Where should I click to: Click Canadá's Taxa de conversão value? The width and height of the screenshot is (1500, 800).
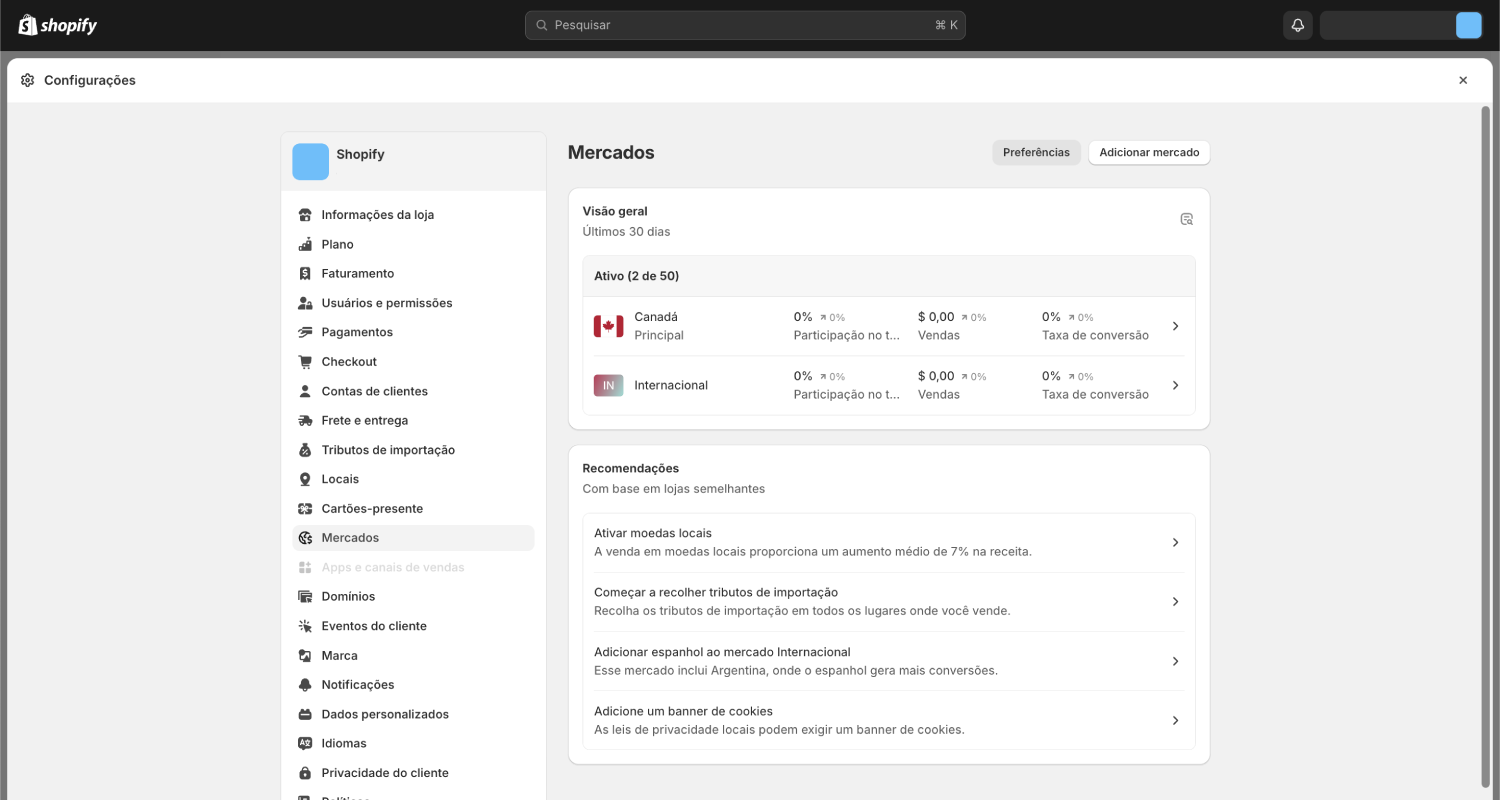(x=1051, y=317)
